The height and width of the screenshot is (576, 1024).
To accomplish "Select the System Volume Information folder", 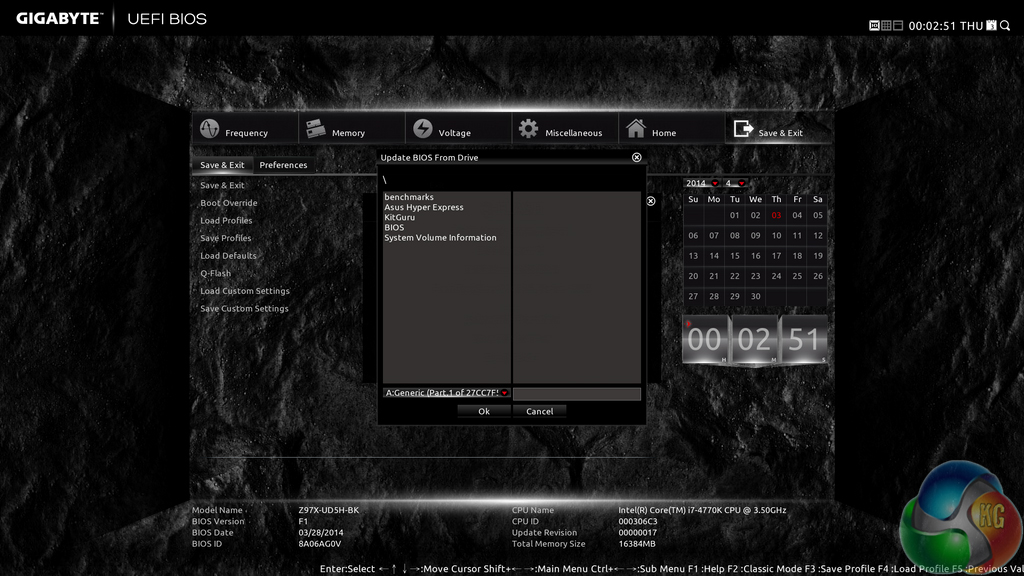I will point(440,238).
